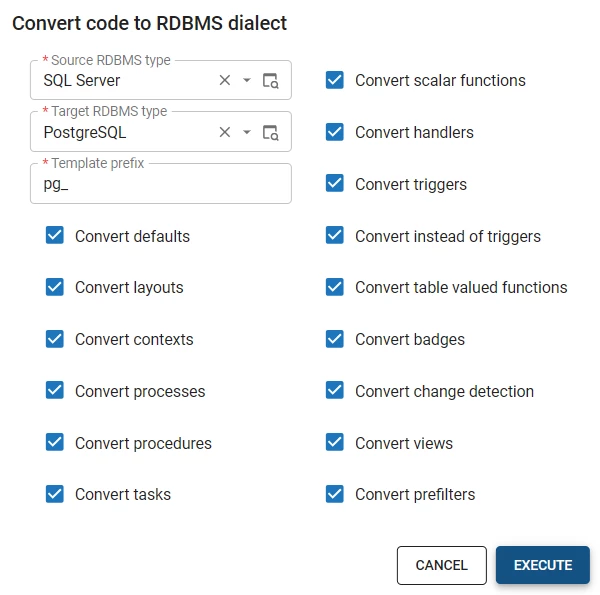
Task: Toggle the Convert views checkbox
Action: 334,443
